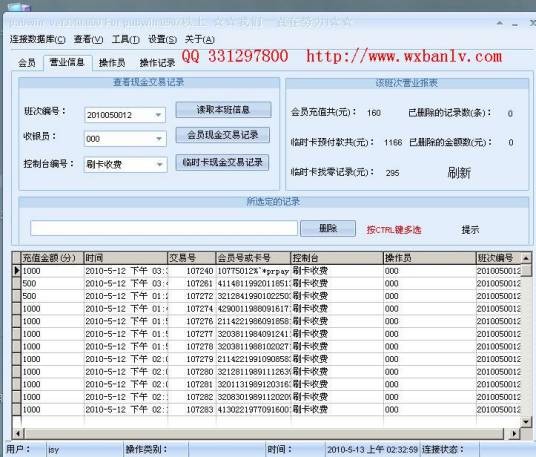Expand the 控制台编号 dropdown showing 刷卡收费
The image size is (536, 457).
coord(160,164)
